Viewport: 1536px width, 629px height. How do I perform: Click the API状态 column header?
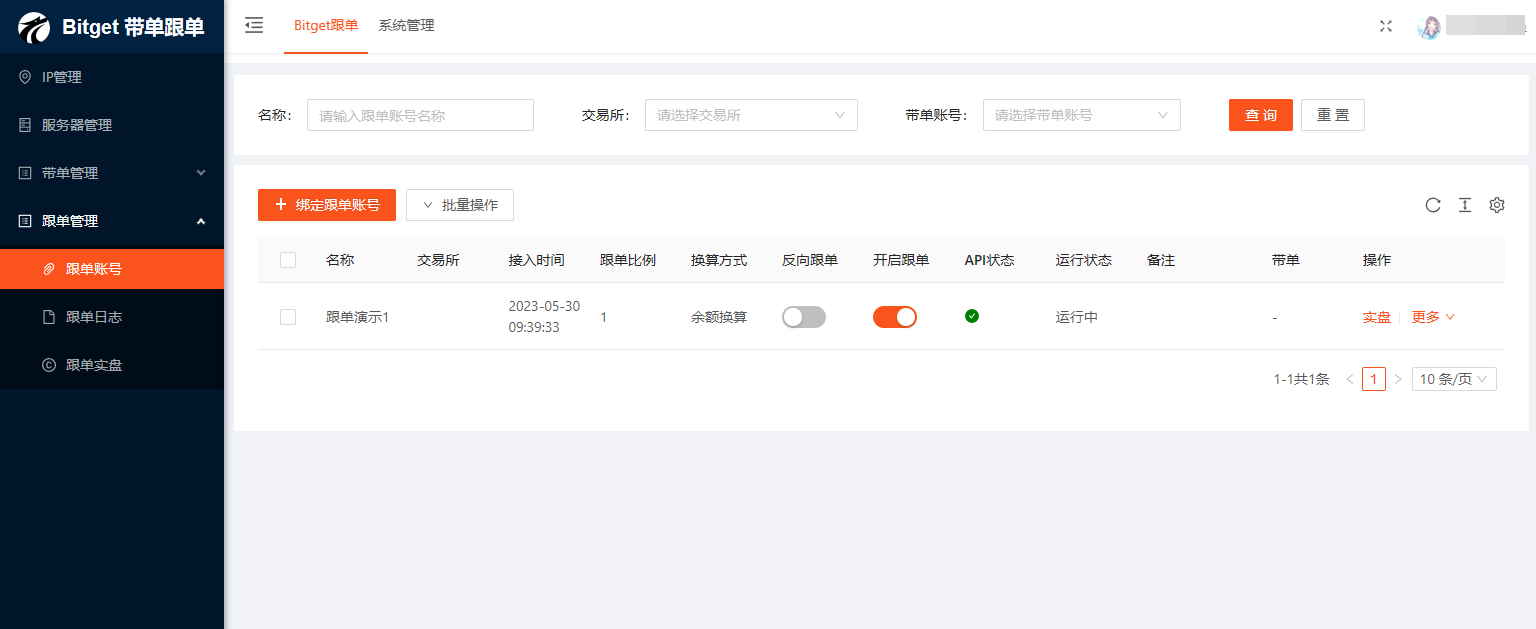pyautogui.click(x=990, y=260)
